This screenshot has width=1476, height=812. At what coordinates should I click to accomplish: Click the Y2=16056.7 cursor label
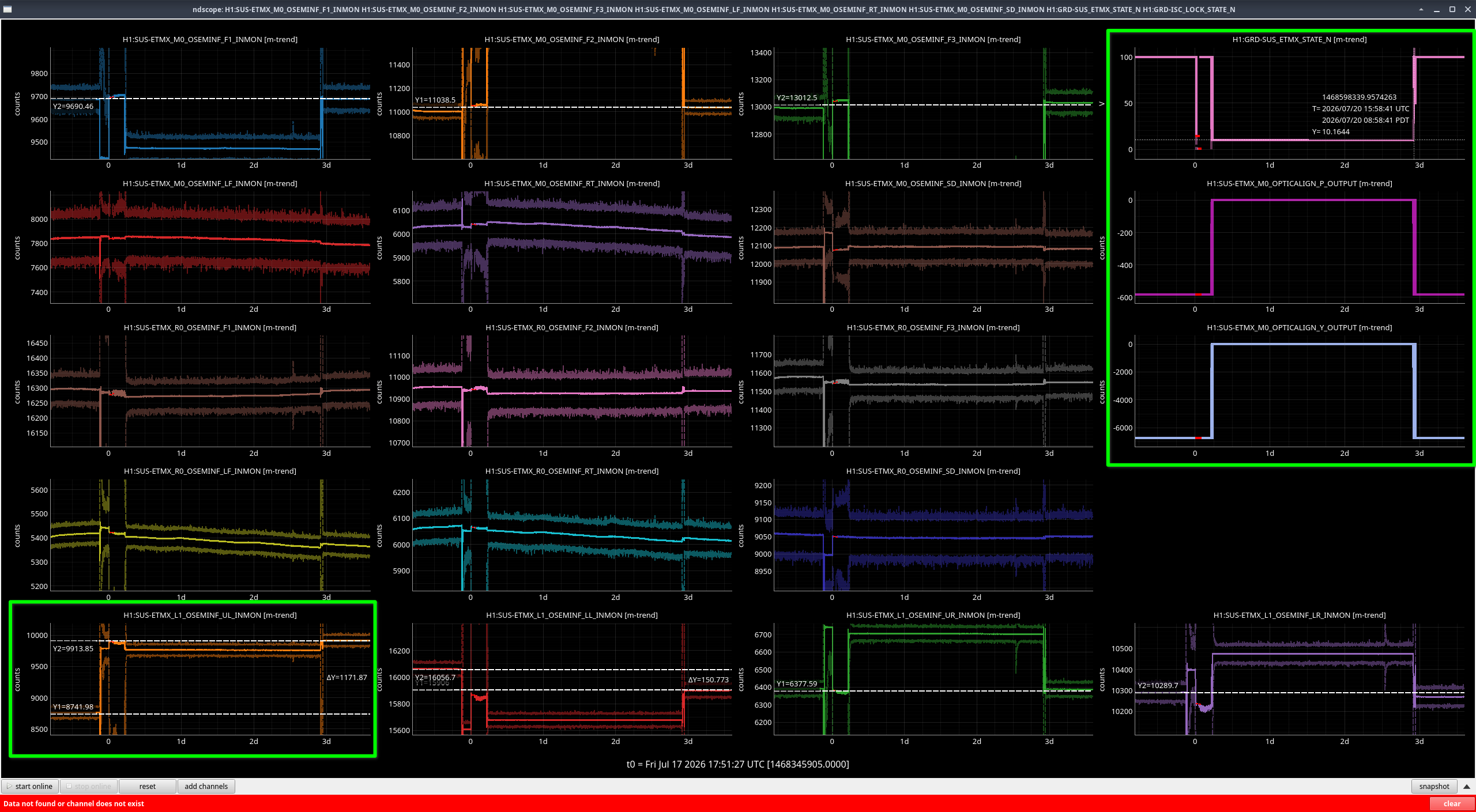[435, 677]
